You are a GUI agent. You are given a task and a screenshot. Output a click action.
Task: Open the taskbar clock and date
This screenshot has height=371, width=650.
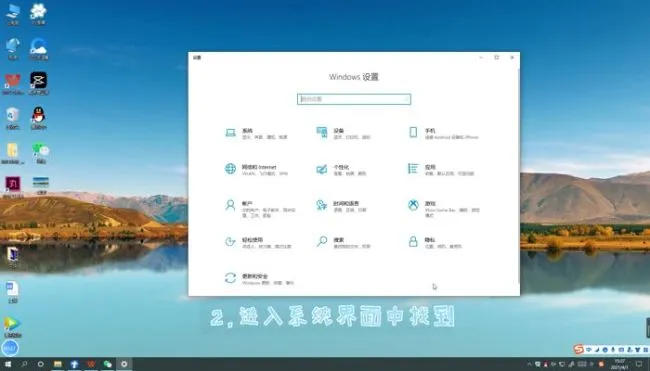pos(620,364)
